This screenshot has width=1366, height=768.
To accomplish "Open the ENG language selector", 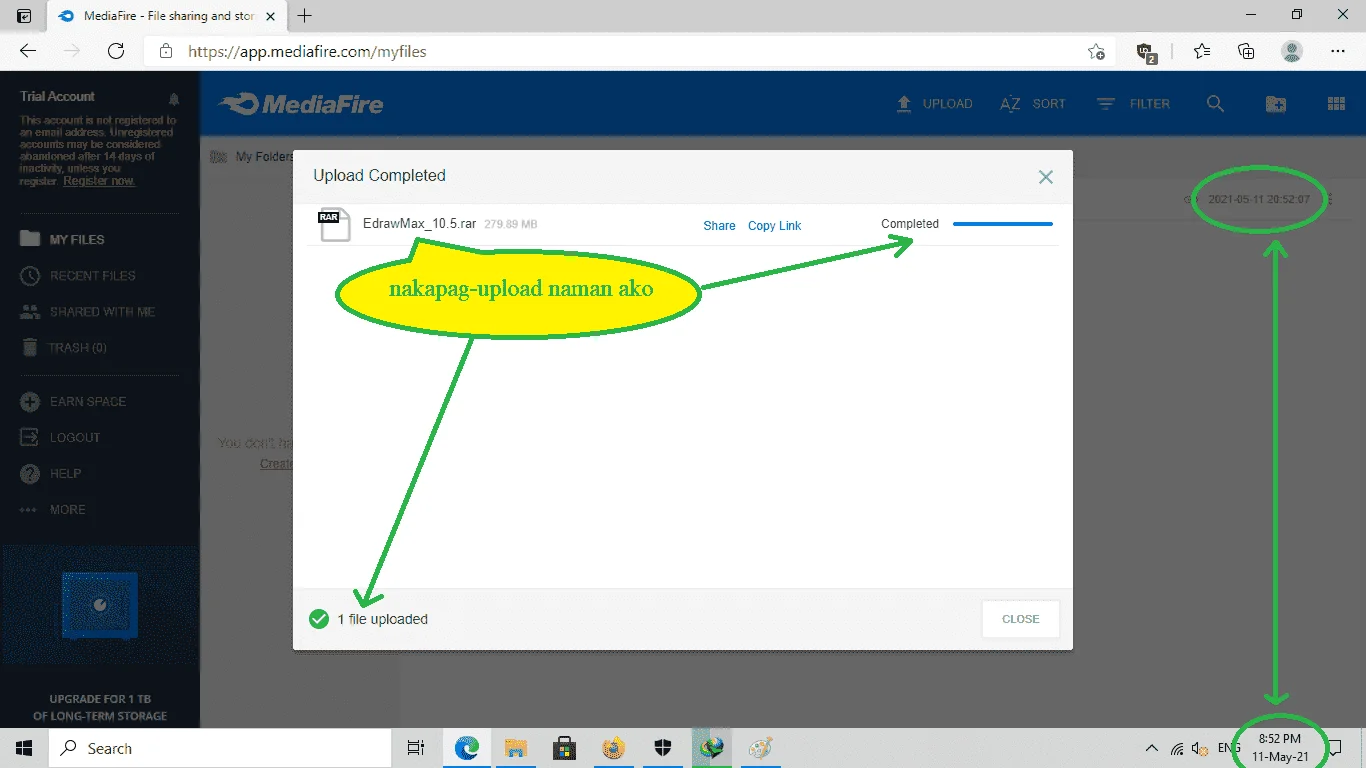I will tap(1228, 748).
